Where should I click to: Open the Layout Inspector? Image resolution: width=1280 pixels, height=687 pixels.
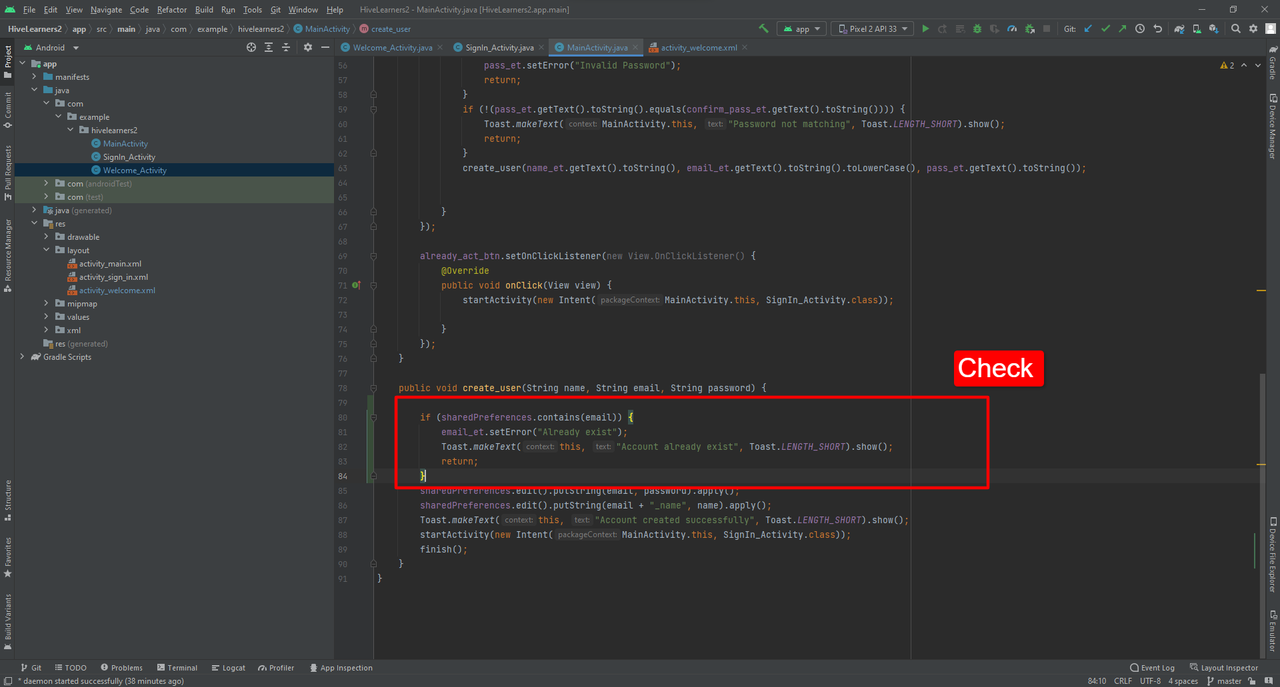(1222, 668)
